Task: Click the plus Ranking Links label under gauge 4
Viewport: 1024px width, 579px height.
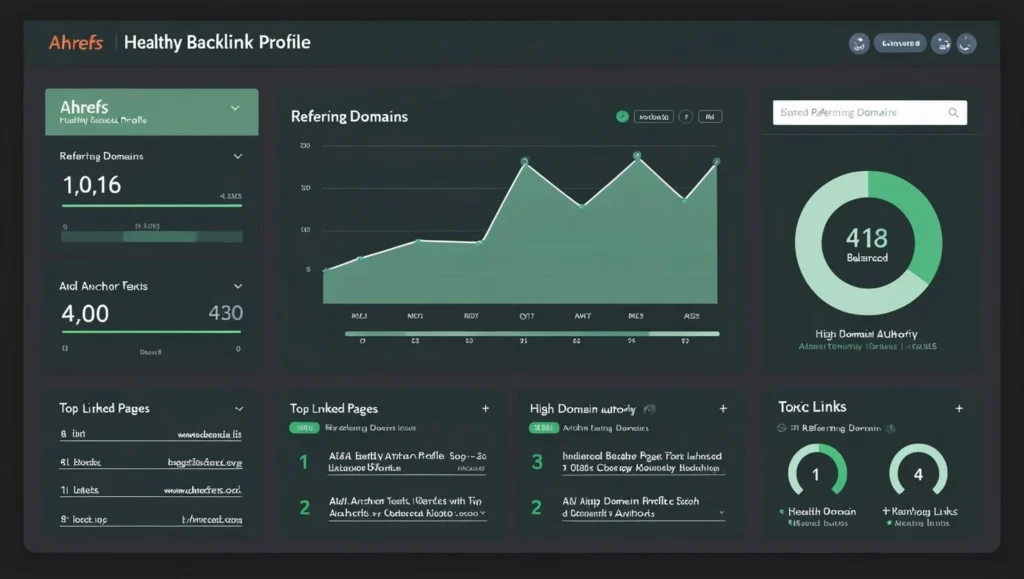Action: pos(920,512)
